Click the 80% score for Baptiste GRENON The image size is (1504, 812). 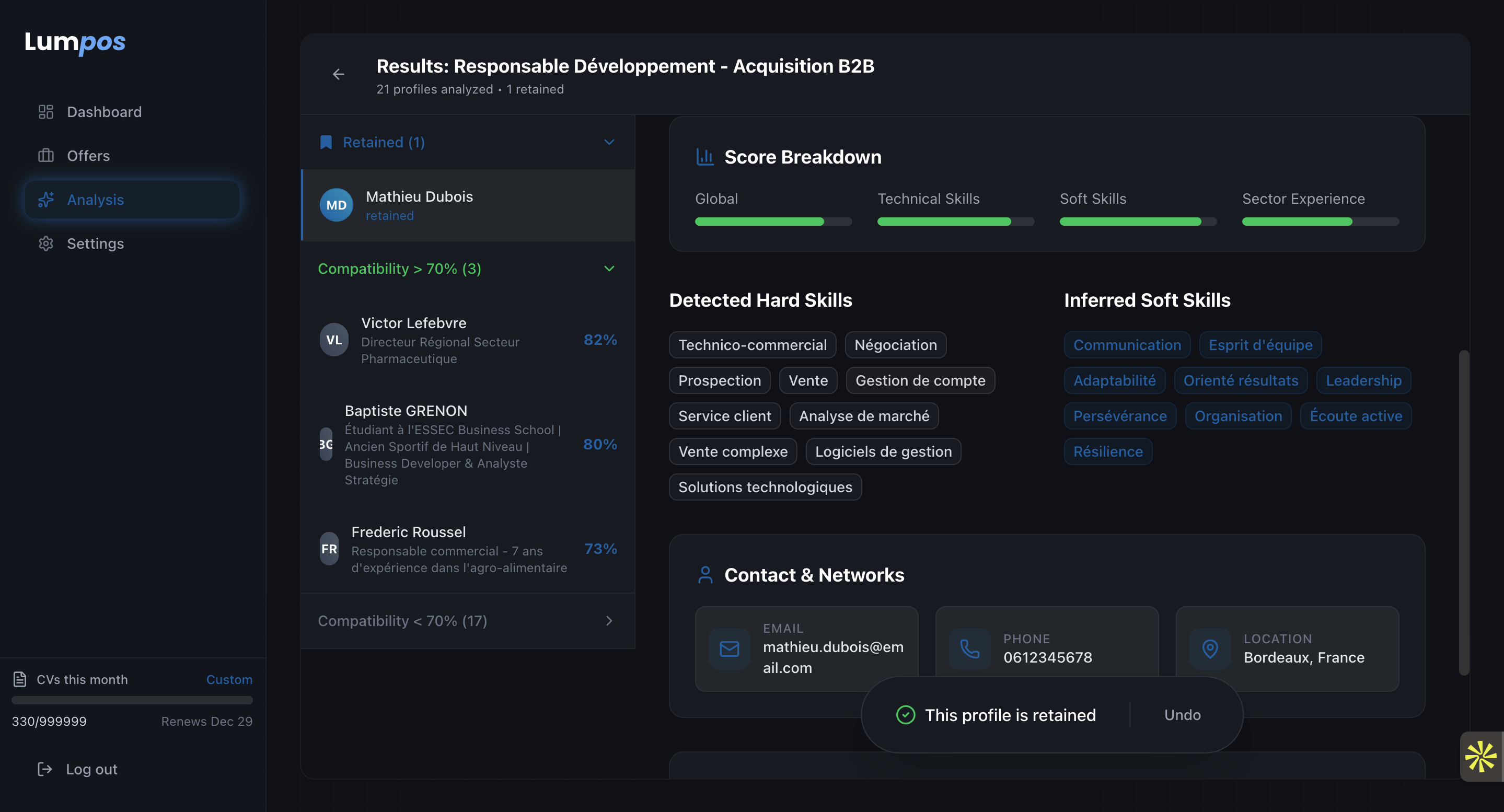[599, 444]
